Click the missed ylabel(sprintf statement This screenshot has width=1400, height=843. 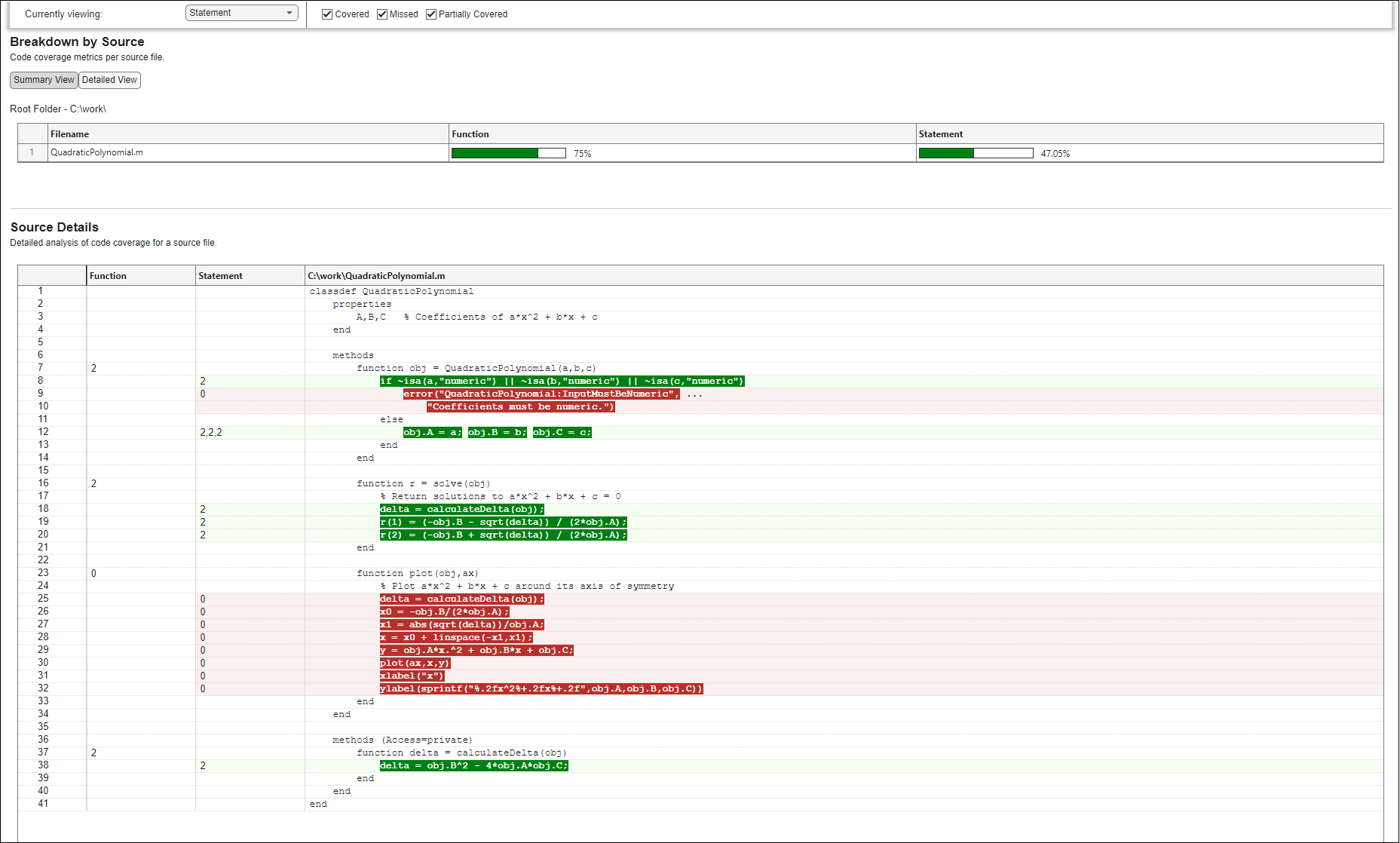click(541, 689)
